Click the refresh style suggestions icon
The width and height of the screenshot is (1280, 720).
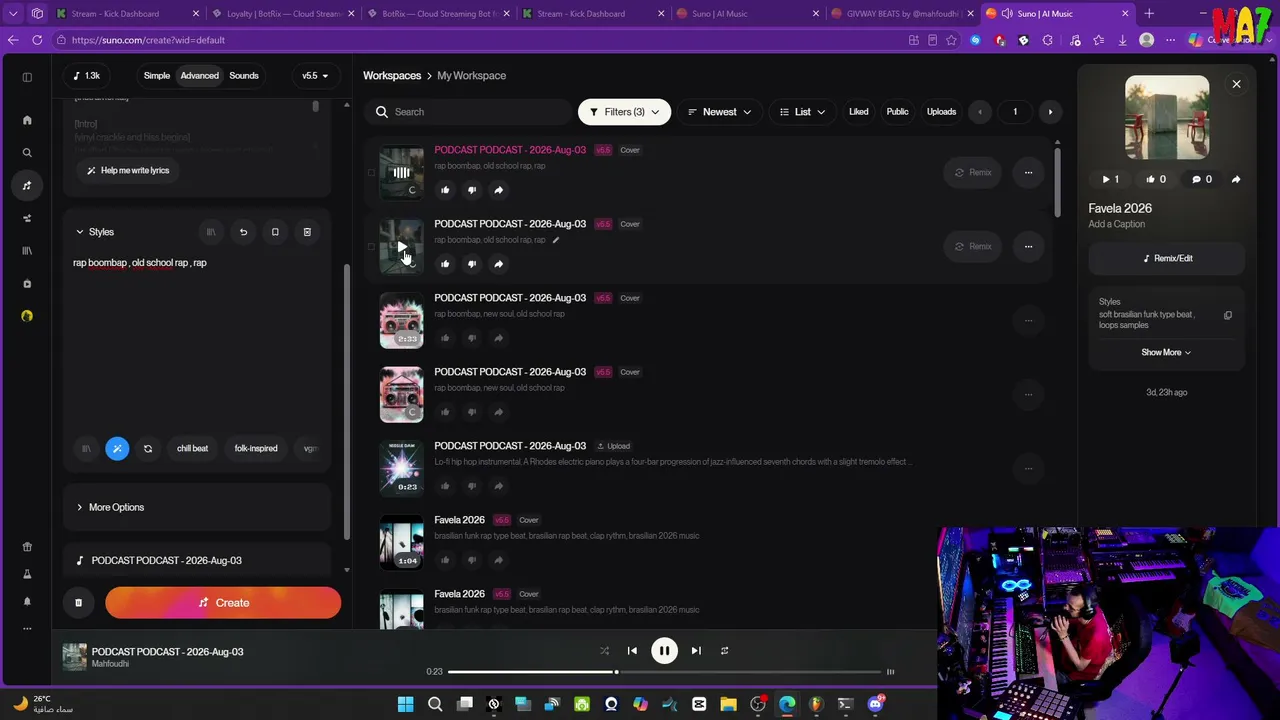pyautogui.click(x=148, y=449)
